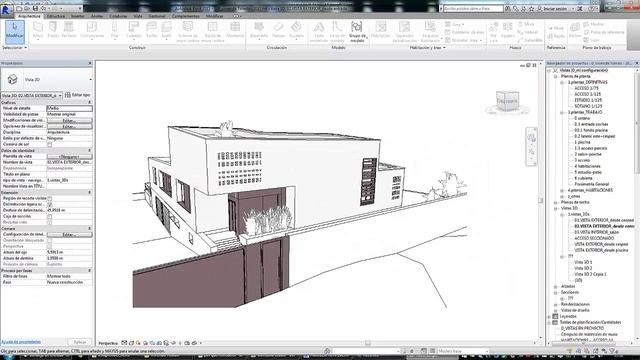Select the Cubierta roof tool

click(x=133, y=30)
